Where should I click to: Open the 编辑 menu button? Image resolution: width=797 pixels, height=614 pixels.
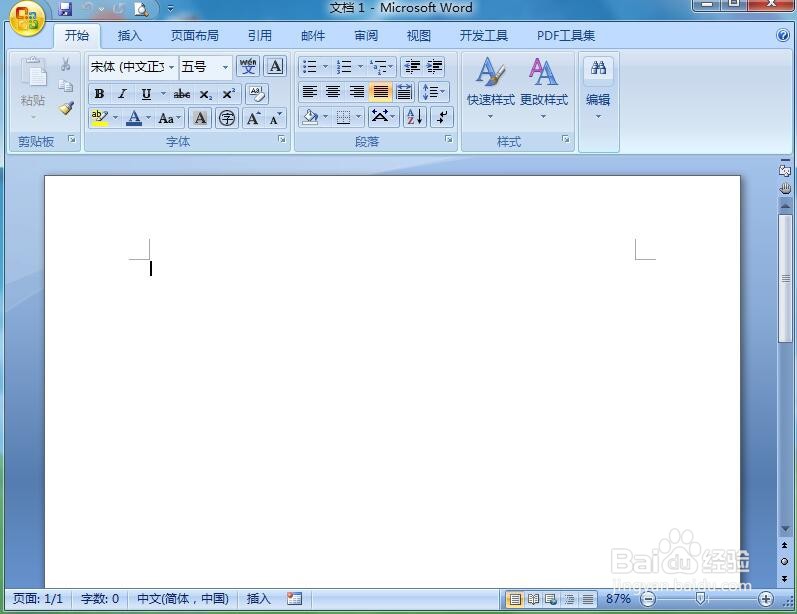click(x=598, y=88)
